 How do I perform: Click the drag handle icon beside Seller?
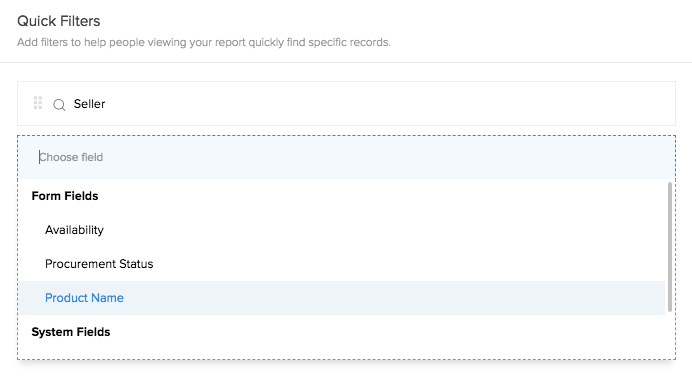coord(38,103)
